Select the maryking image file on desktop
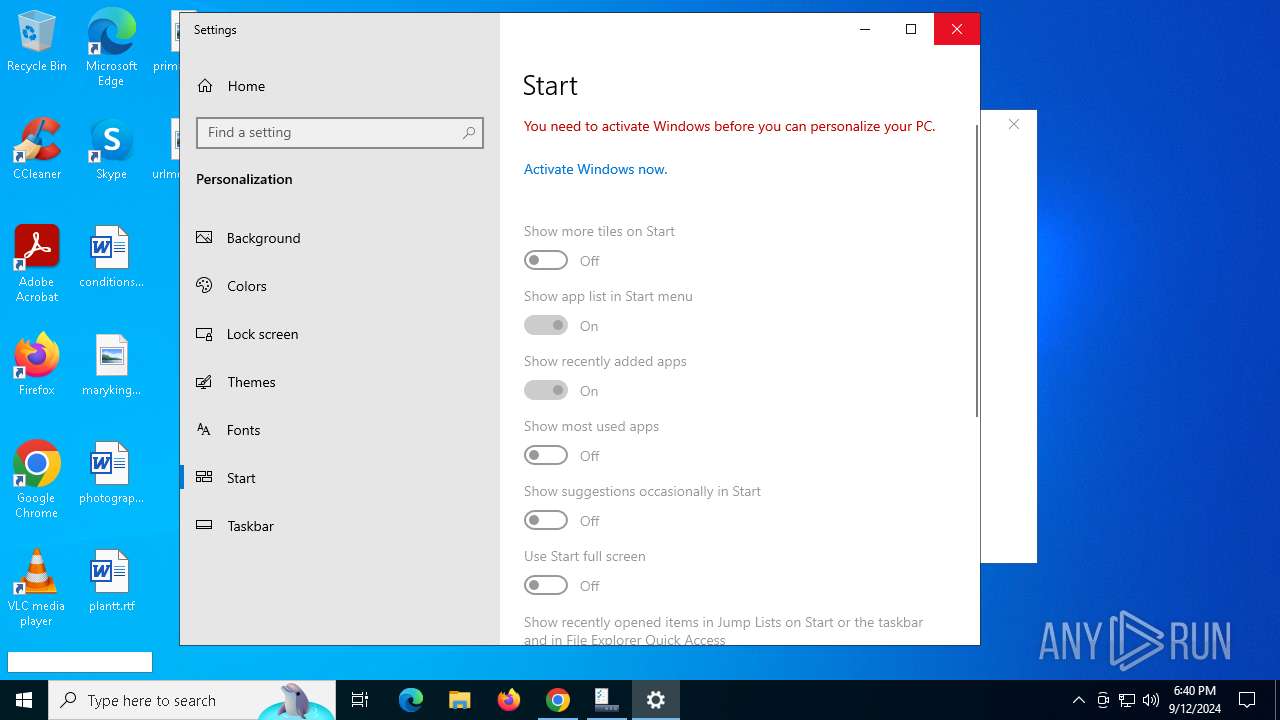Image resolution: width=1280 pixels, height=720 pixels. point(111,366)
